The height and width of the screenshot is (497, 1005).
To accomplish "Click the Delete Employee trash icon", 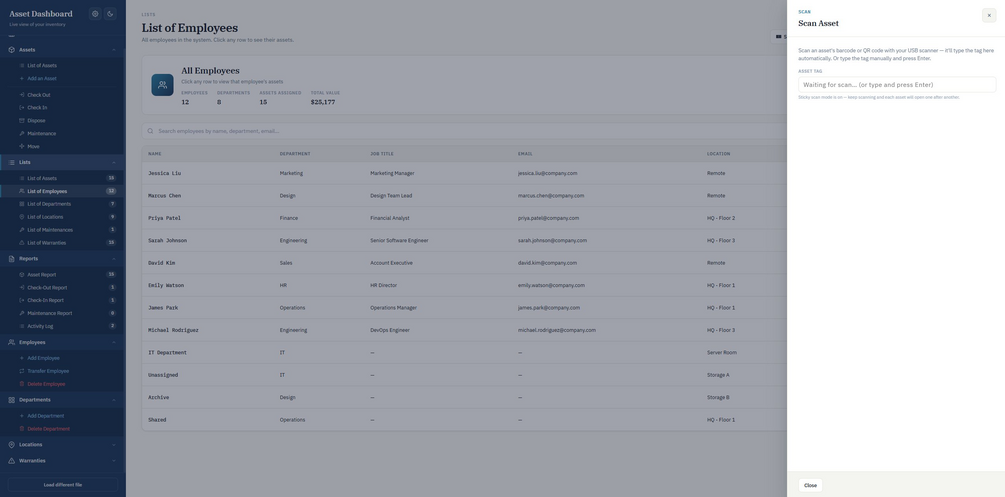I will click(x=22, y=383).
